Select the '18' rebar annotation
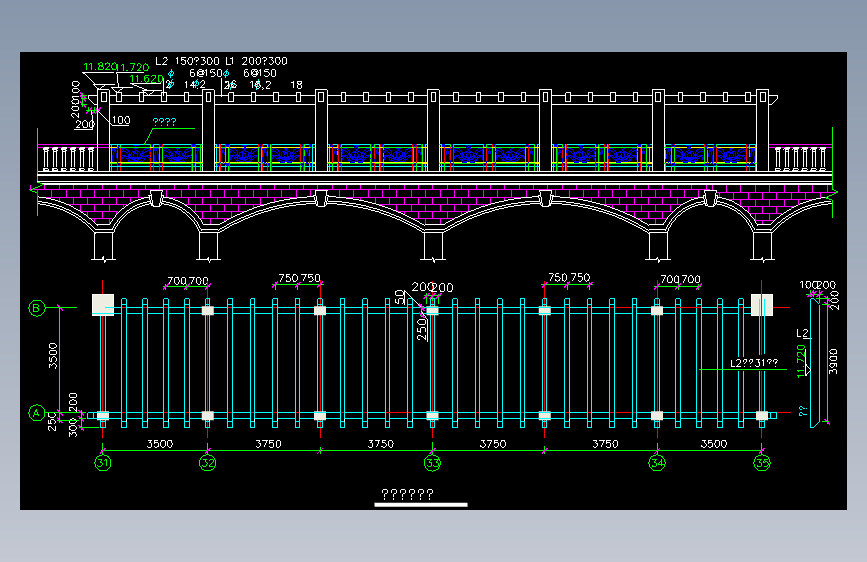 coord(296,85)
